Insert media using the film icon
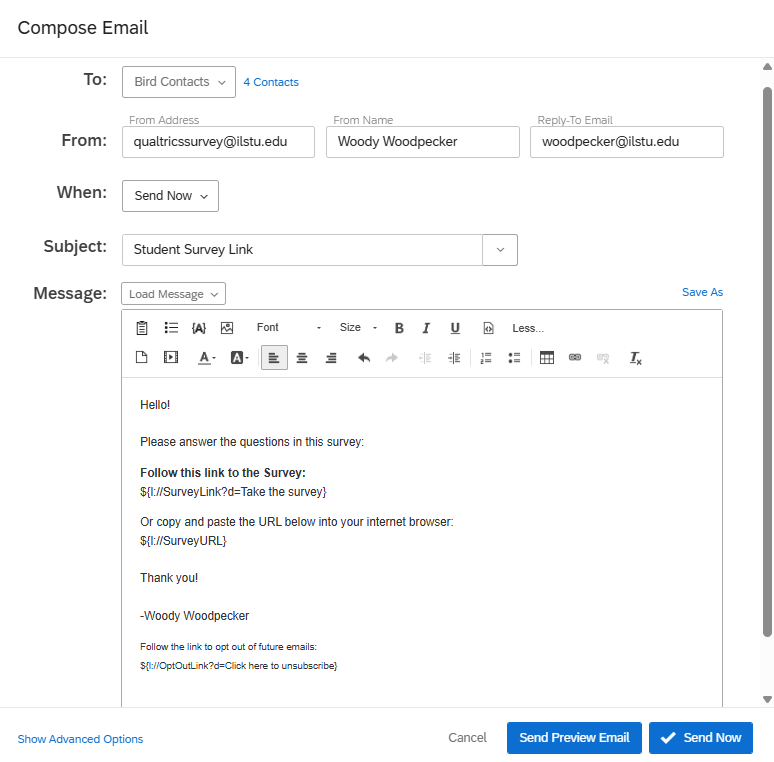The image size is (774, 762). click(171, 357)
